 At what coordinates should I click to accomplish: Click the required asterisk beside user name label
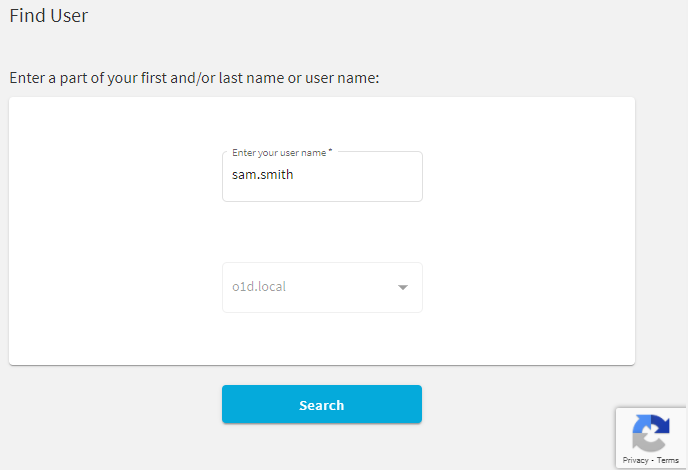[x=330, y=151]
